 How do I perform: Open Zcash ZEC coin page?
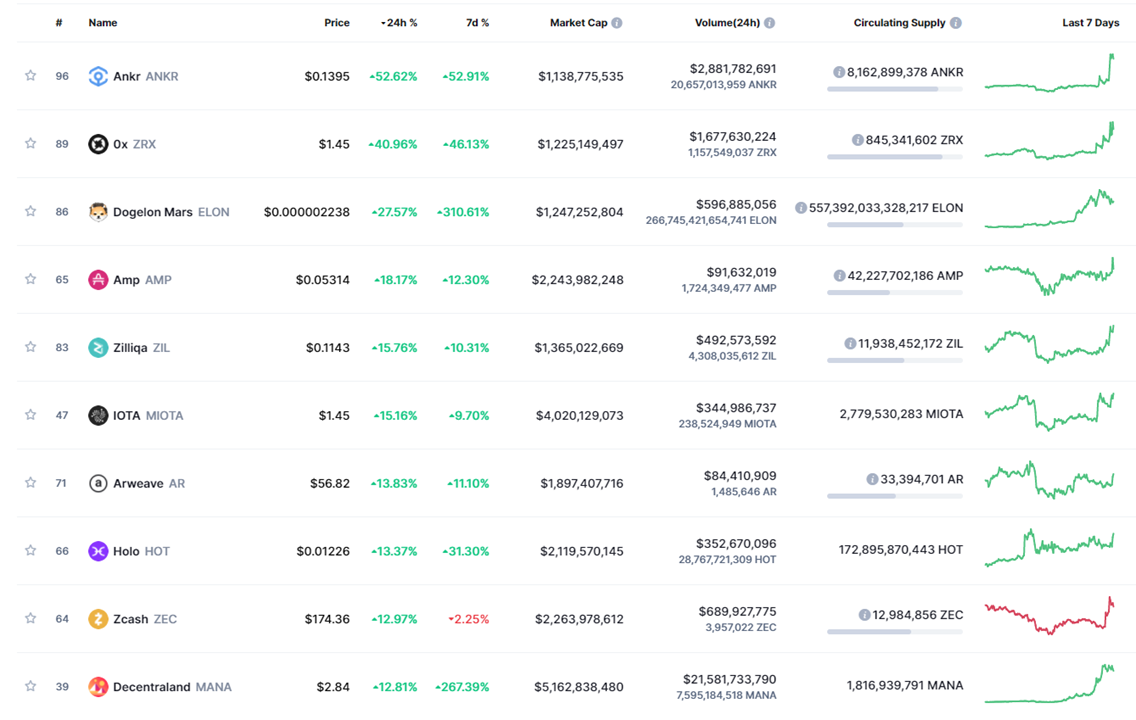pyautogui.click(x=145, y=619)
